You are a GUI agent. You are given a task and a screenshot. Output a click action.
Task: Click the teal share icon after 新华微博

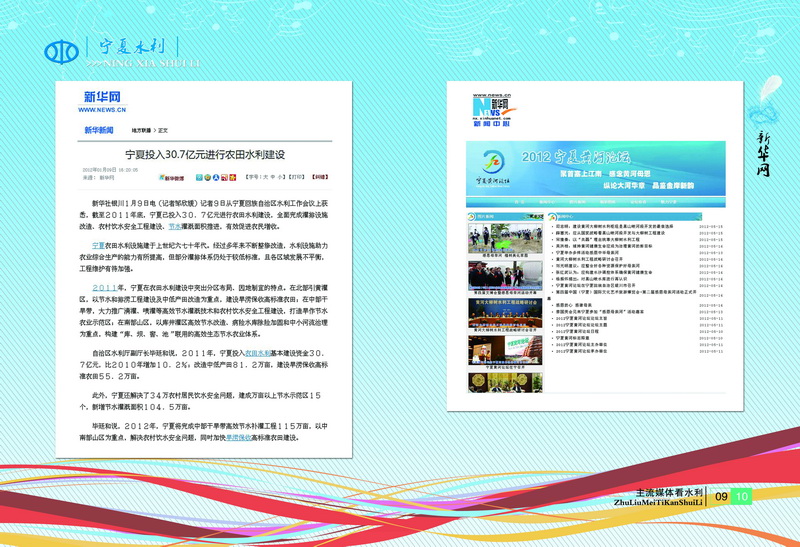(x=199, y=178)
